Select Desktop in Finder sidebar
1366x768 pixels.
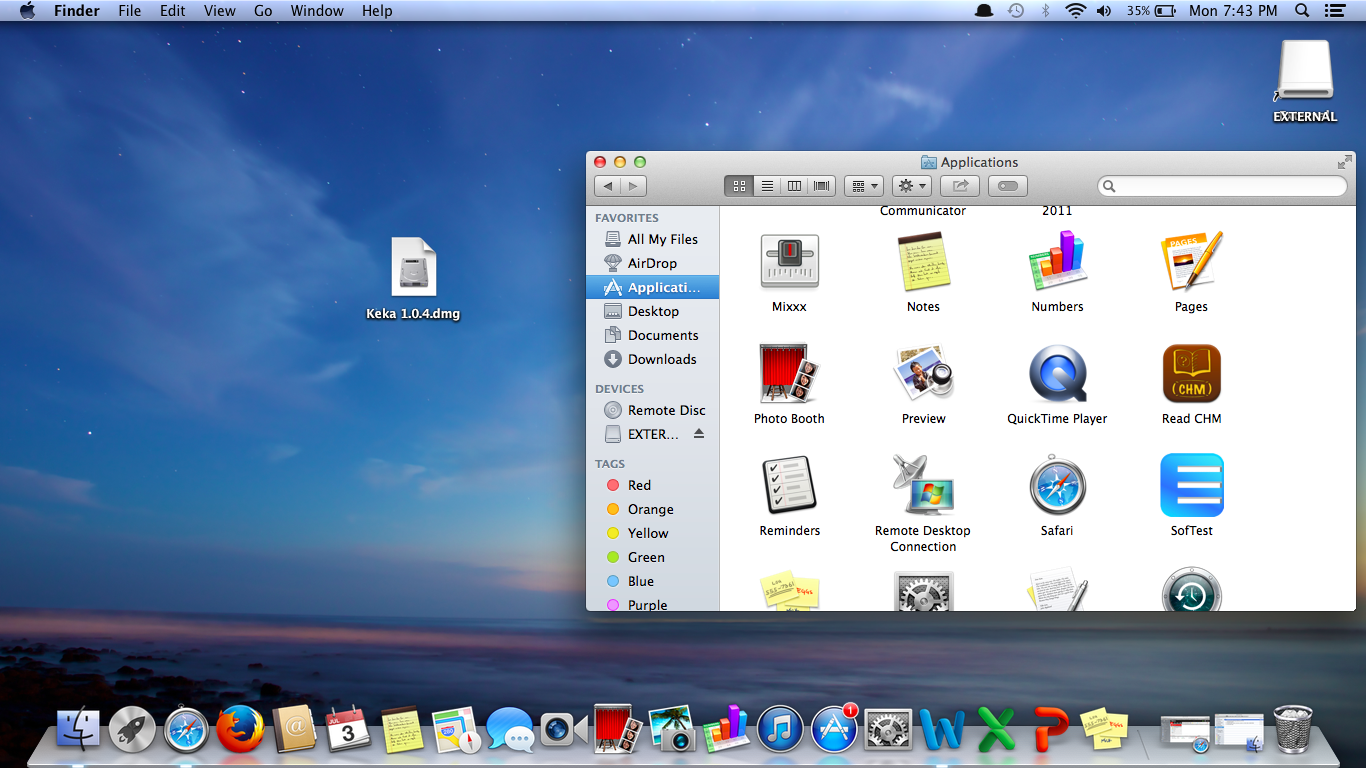click(x=652, y=311)
